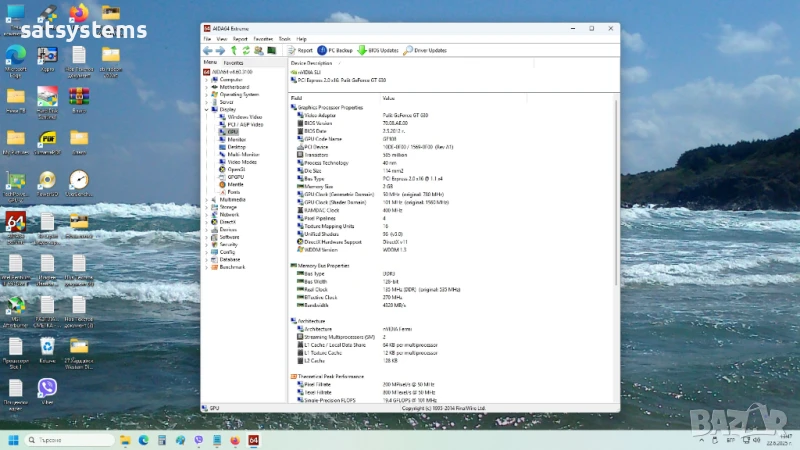
Task: Click the Refresh toolbar icon
Action: coord(245,50)
